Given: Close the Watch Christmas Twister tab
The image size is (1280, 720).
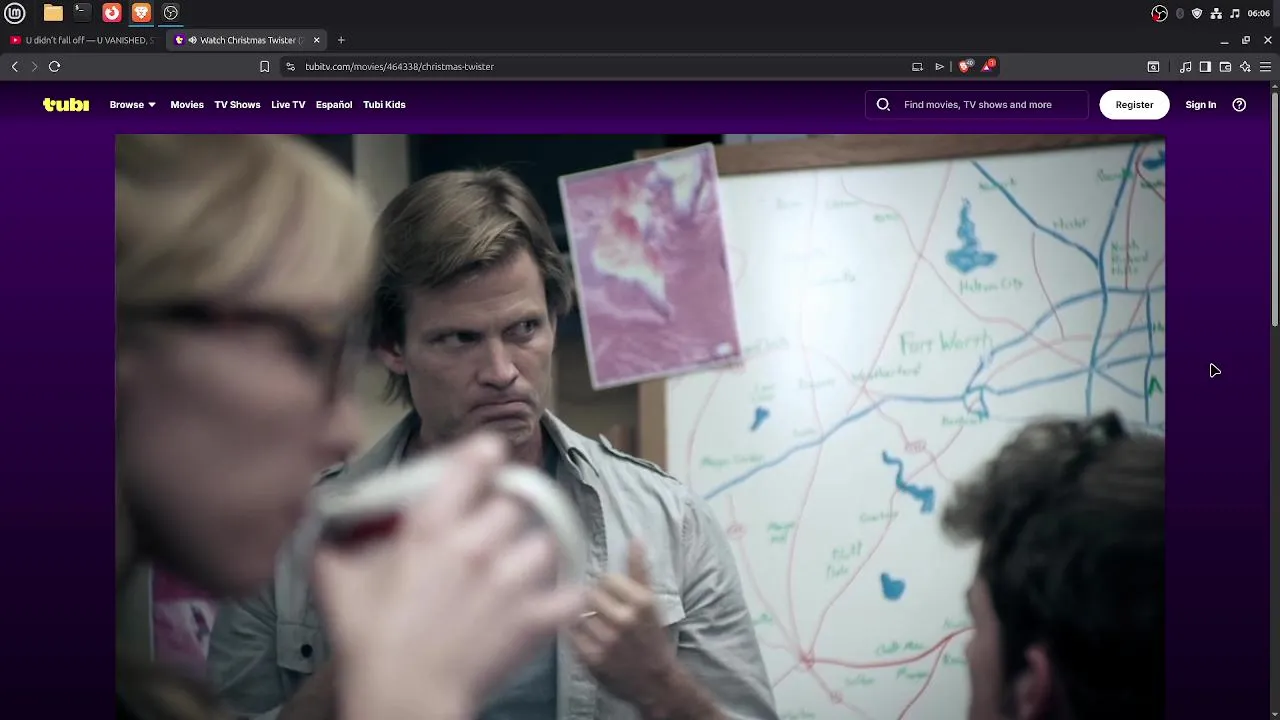Looking at the screenshot, I should 316,40.
